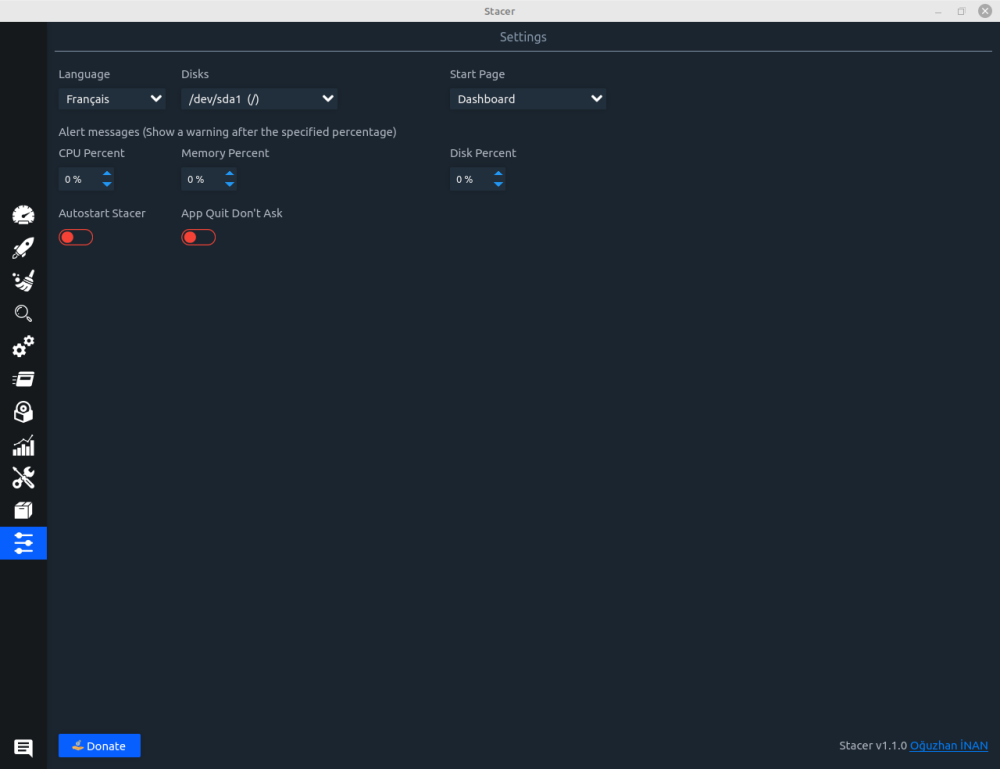Open the System Cleaner broom icon
This screenshot has width=1000, height=769.
tap(23, 281)
